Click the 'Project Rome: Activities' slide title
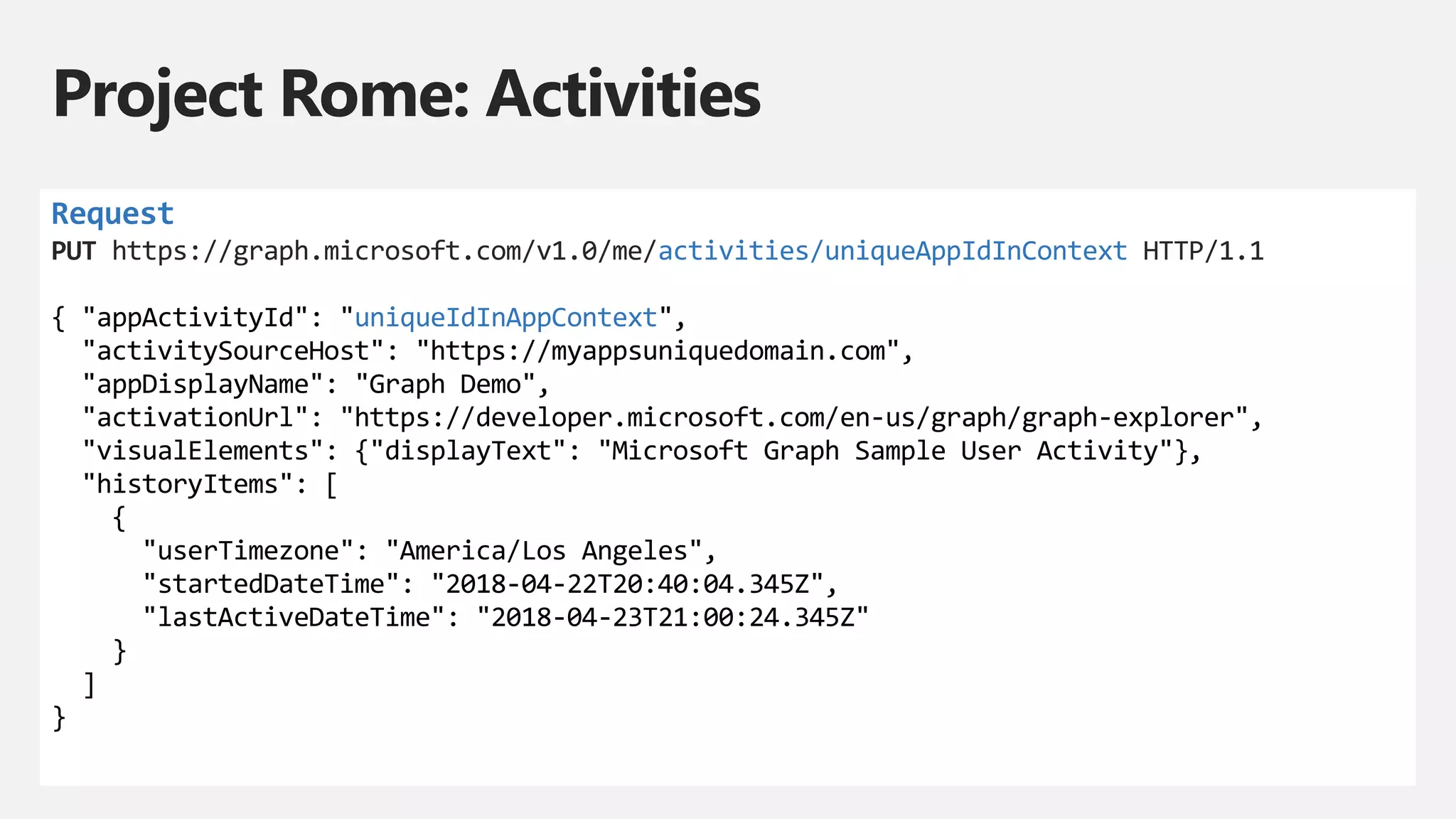Viewport: 1456px width, 819px height. (407, 96)
